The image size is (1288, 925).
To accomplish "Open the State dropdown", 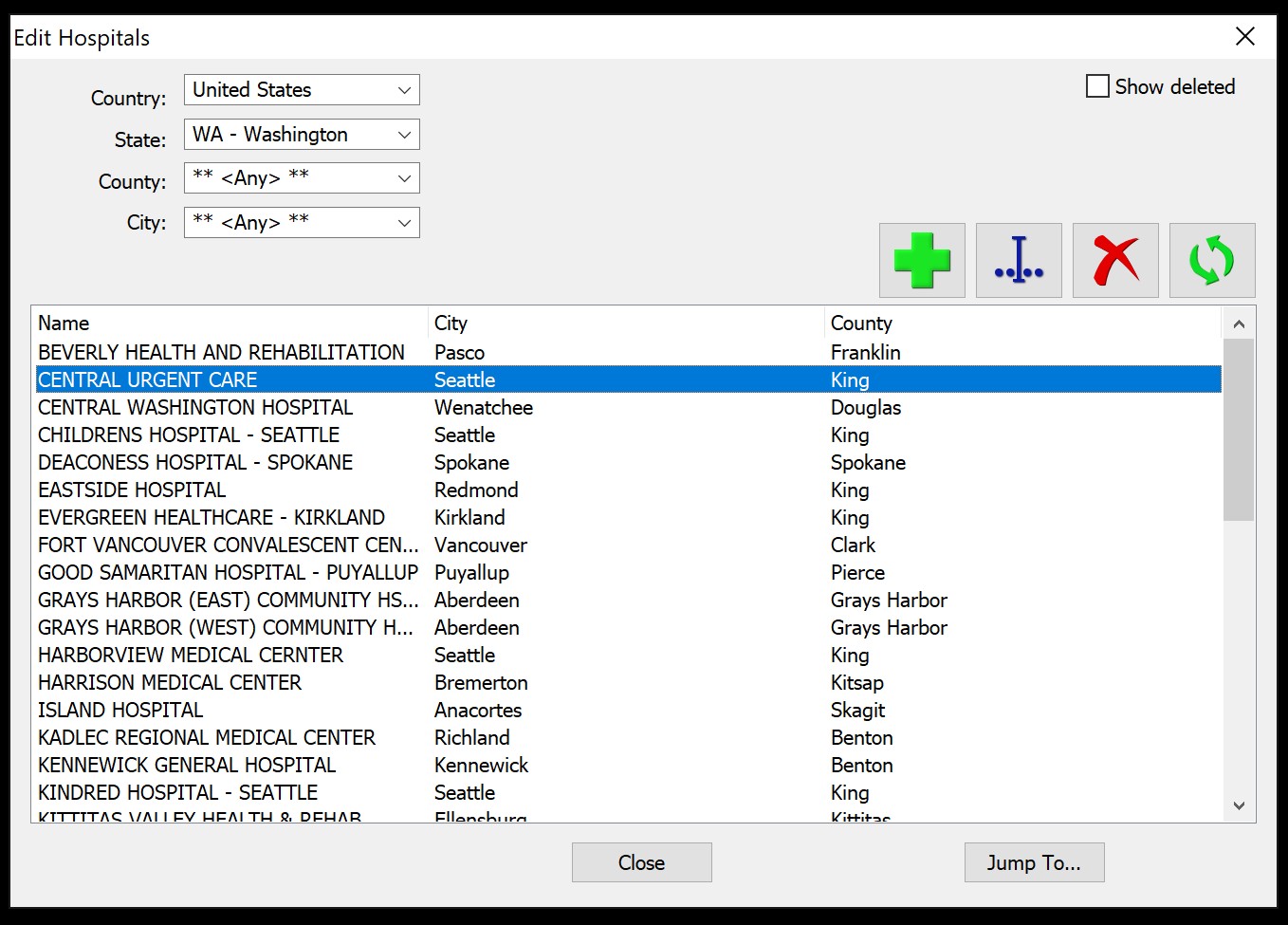I will 302,135.
